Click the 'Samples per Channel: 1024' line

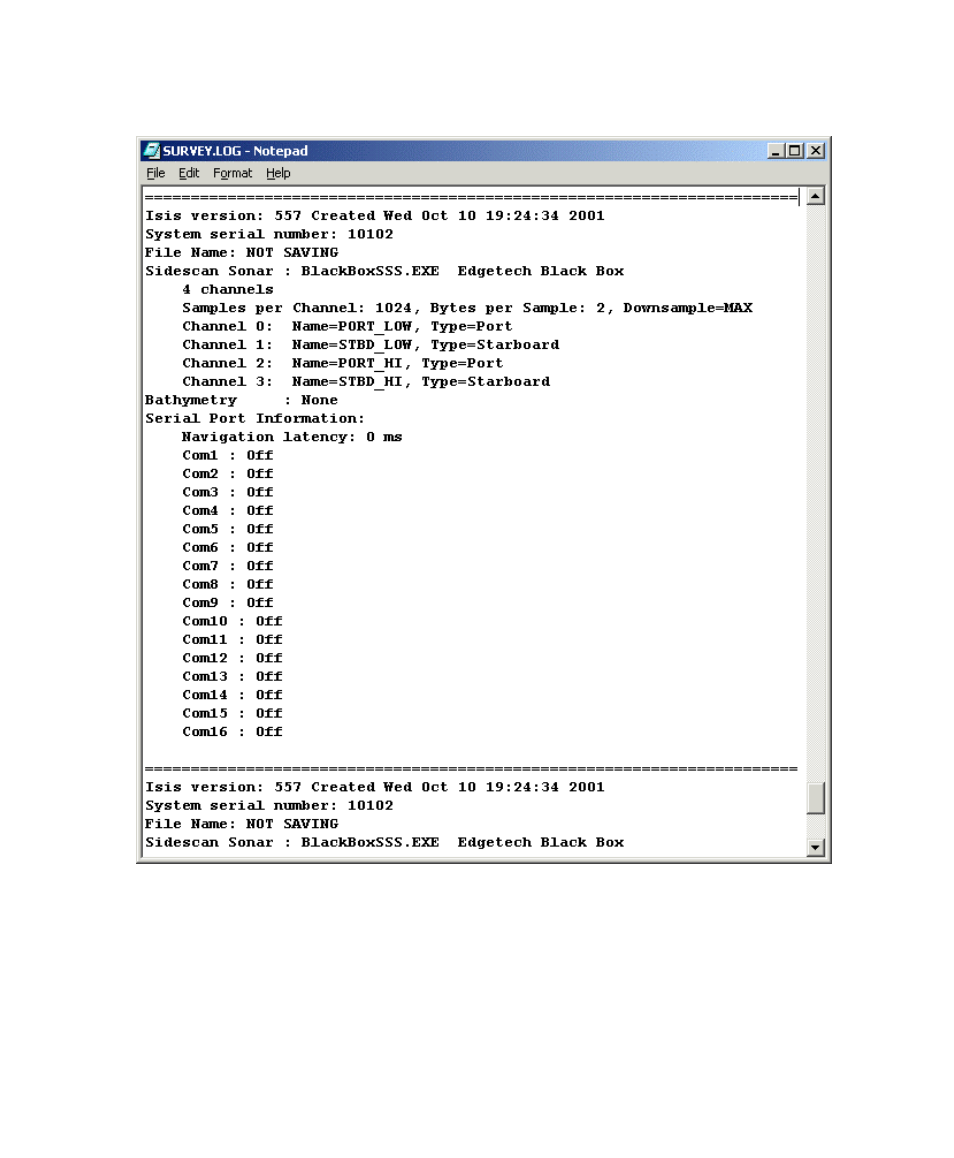(x=467, y=308)
